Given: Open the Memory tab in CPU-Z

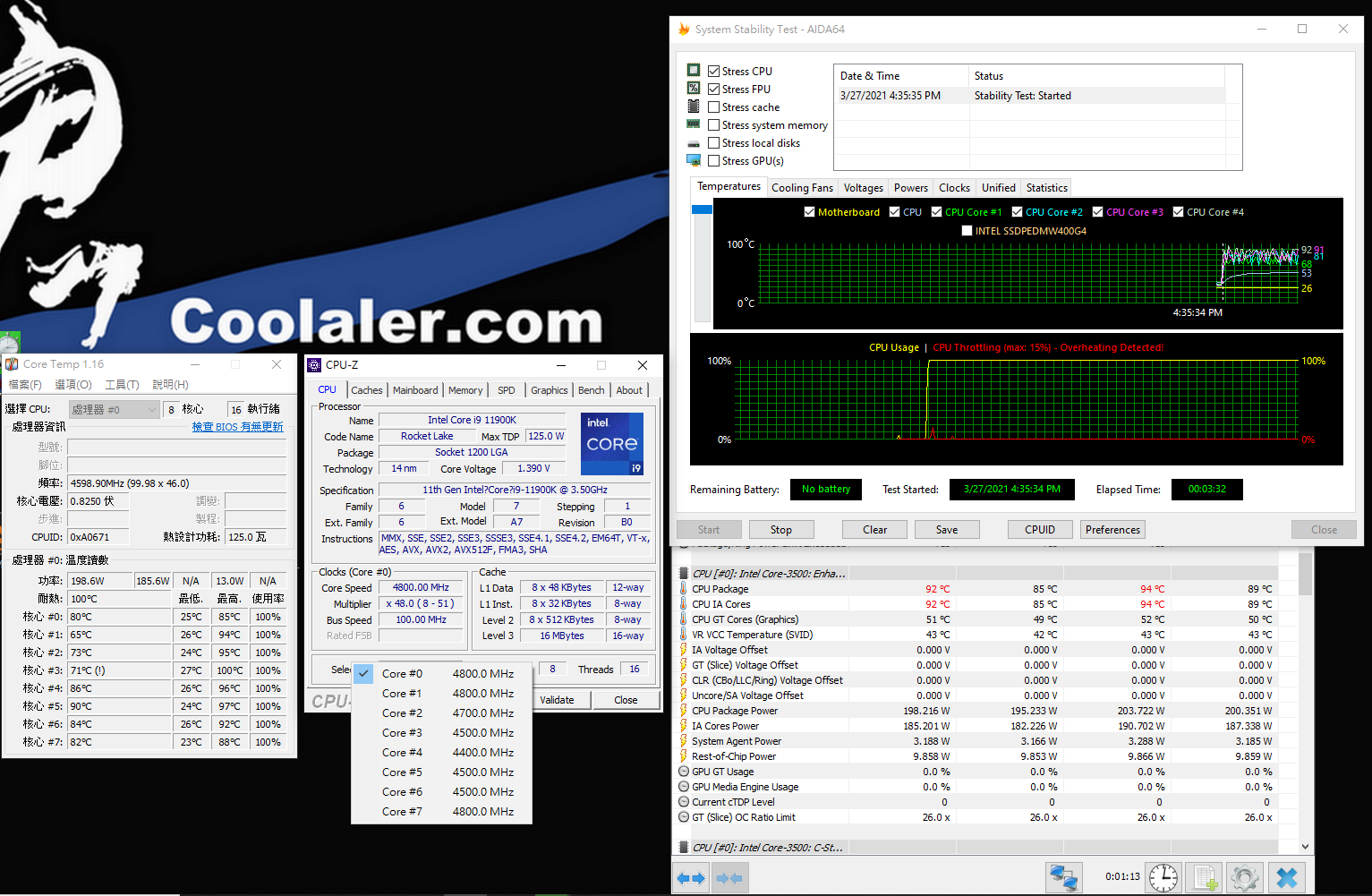Looking at the screenshot, I should coord(465,390).
